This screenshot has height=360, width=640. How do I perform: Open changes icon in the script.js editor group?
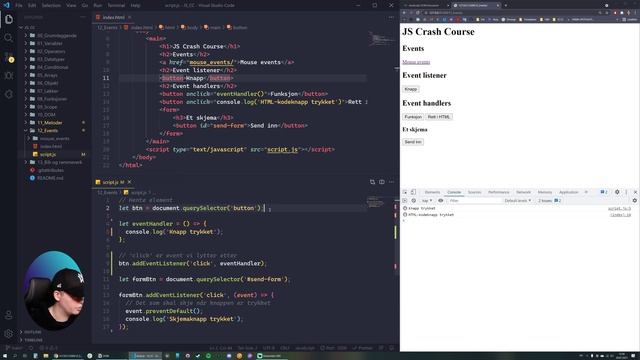point(372,182)
